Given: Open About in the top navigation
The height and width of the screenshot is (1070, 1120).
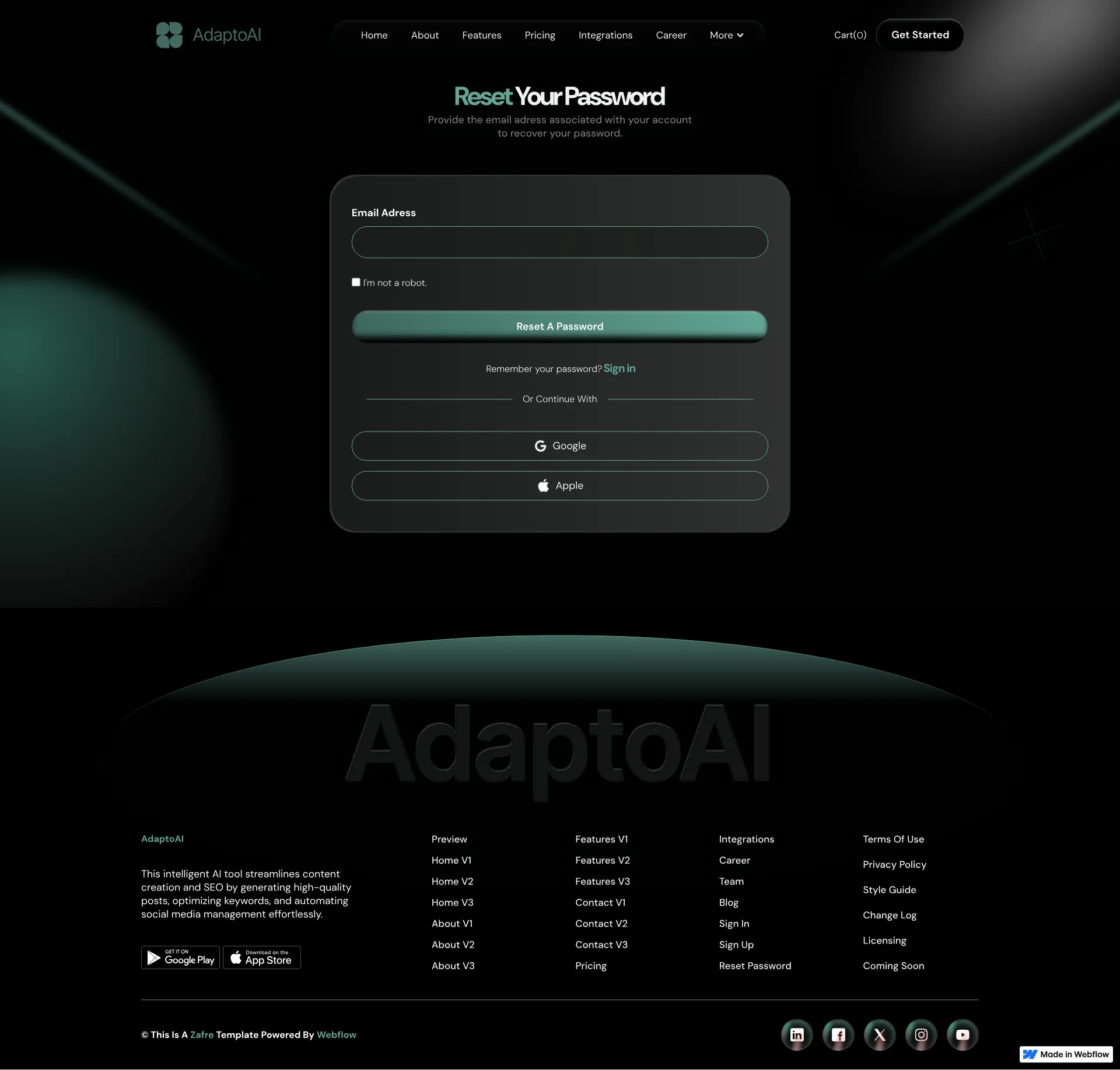Looking at the screenshot, I should click(425, 35).
